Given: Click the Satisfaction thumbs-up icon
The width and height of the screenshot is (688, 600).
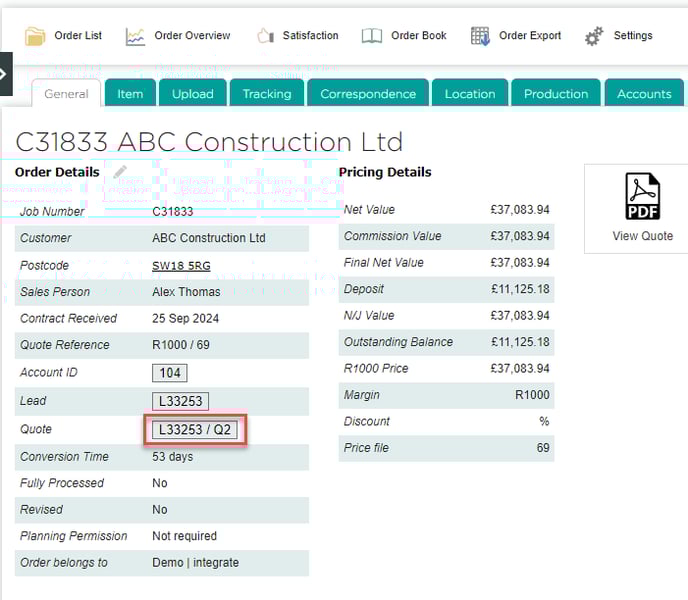Looking at the screenshot, I should (x=265, y=36).
